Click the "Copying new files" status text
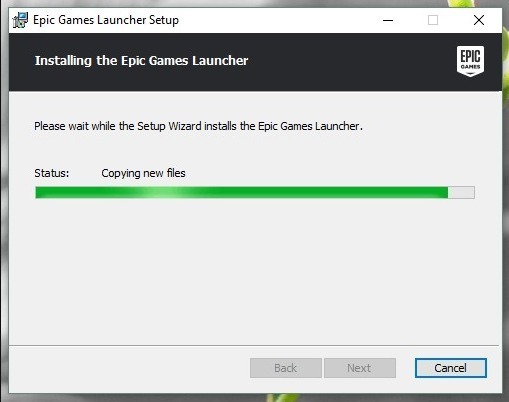The width and height of the screenshot is (509, 402). (143, 173)
